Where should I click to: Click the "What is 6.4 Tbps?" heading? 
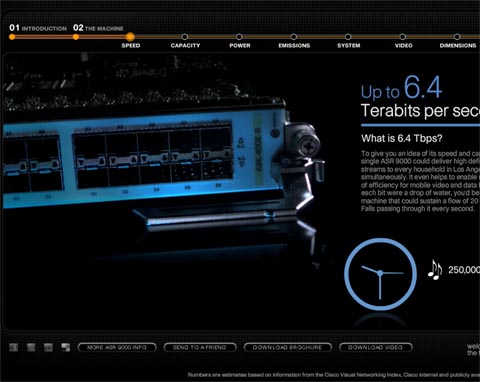click(402, 138)
